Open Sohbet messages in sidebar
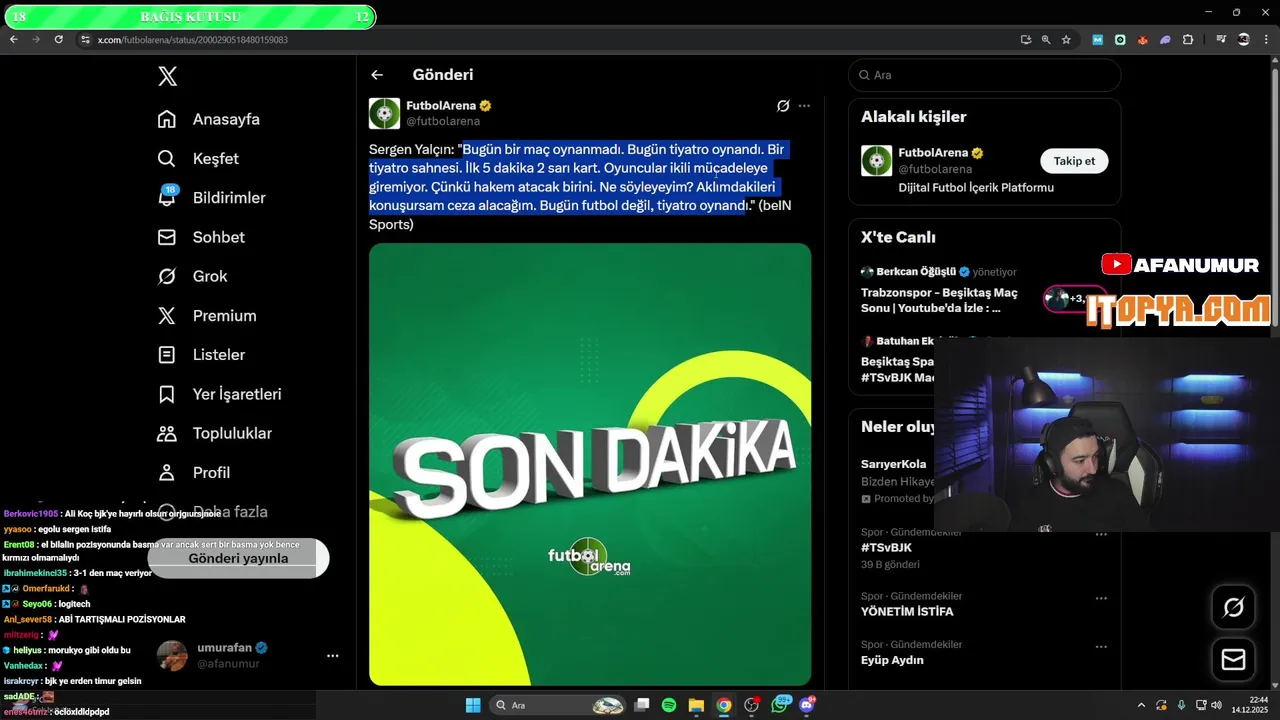The image size is (1280, 720). pyautogui.click(x=201, y=237)
